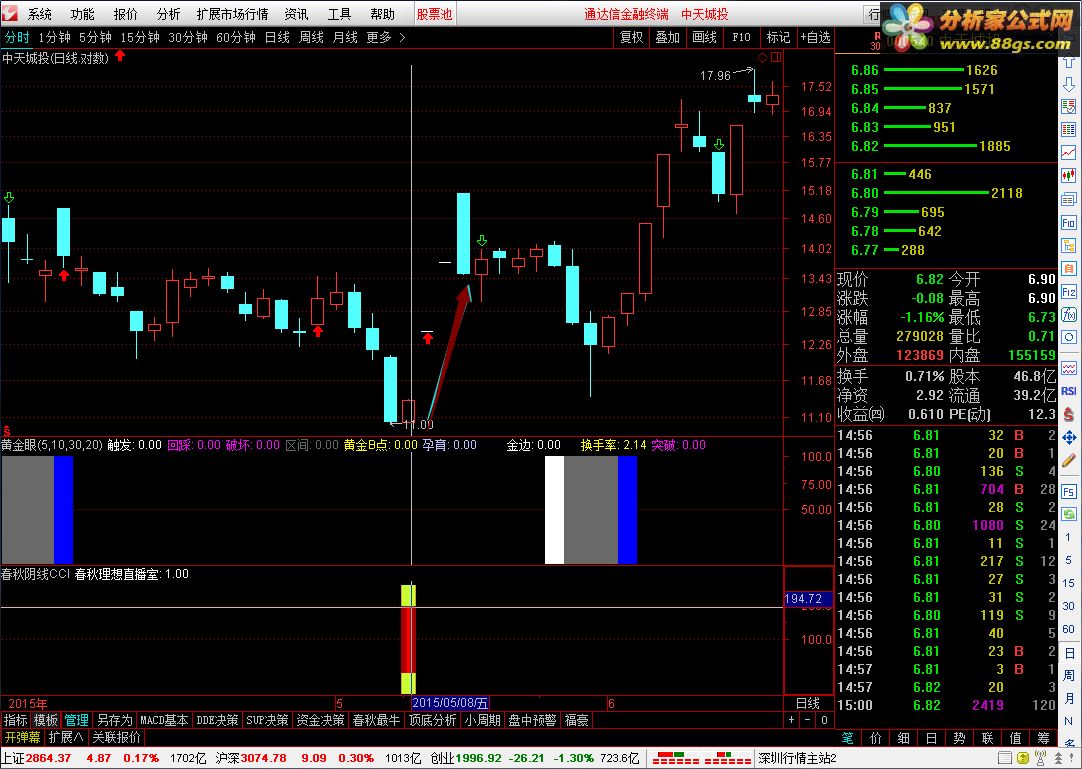Click the F12 sidebar icon
This screenshot has width=1082, height=769.
point(1069,292)
